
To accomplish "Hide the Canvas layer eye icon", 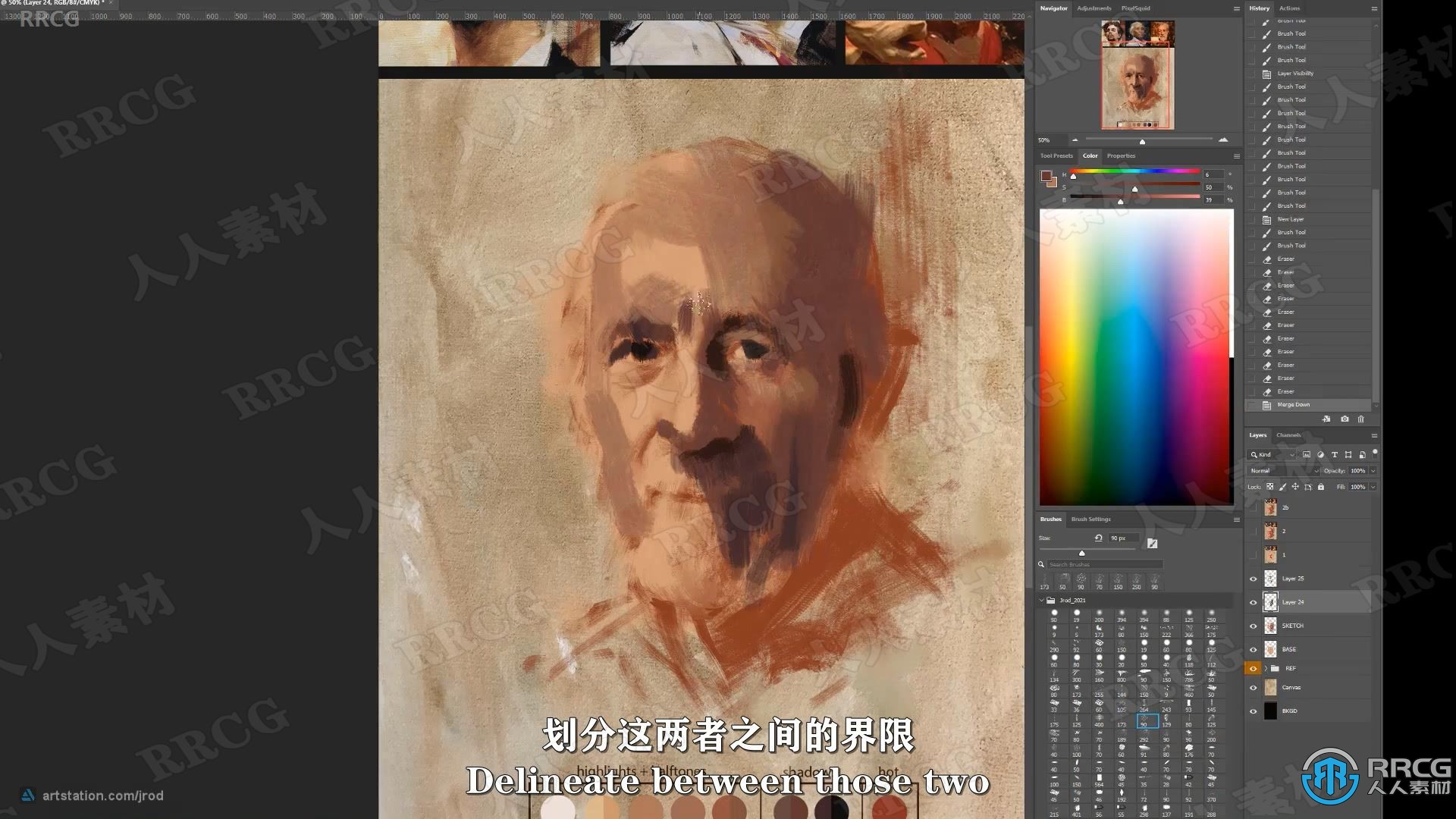I will pyautogui.click(x=1253, y=688).
